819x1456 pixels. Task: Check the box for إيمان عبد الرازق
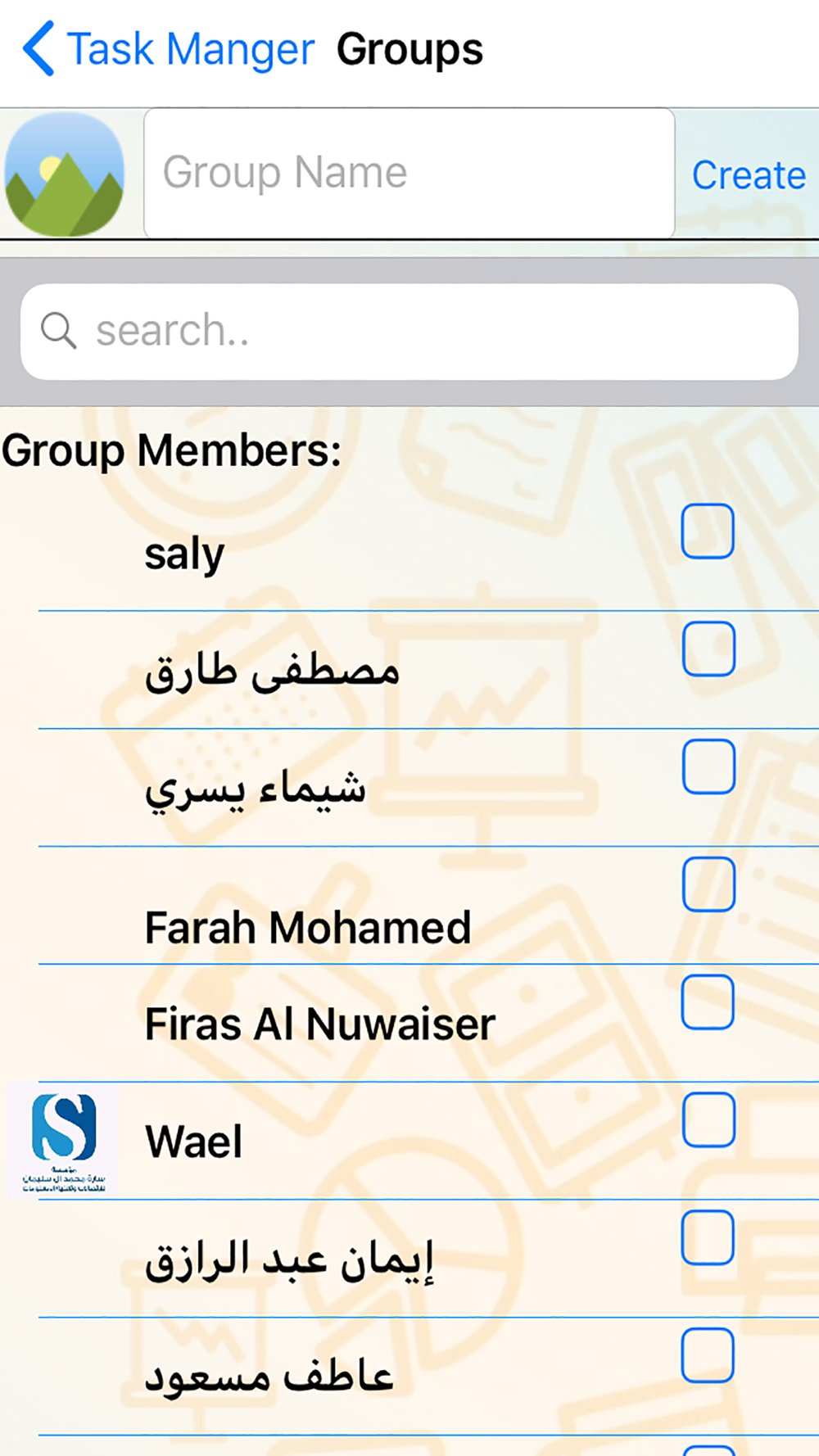708,1238
